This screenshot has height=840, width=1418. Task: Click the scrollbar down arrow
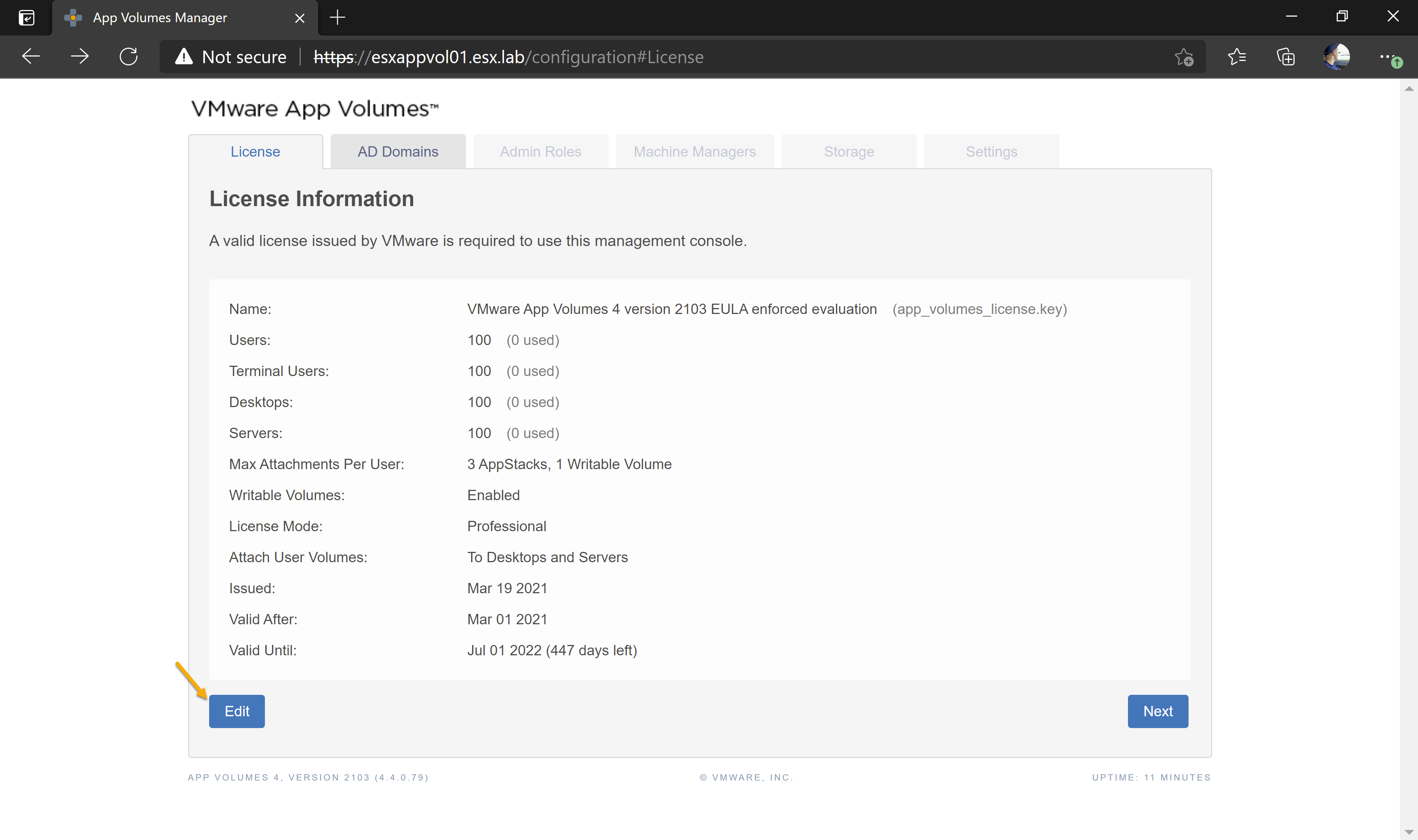point(1409,832)
